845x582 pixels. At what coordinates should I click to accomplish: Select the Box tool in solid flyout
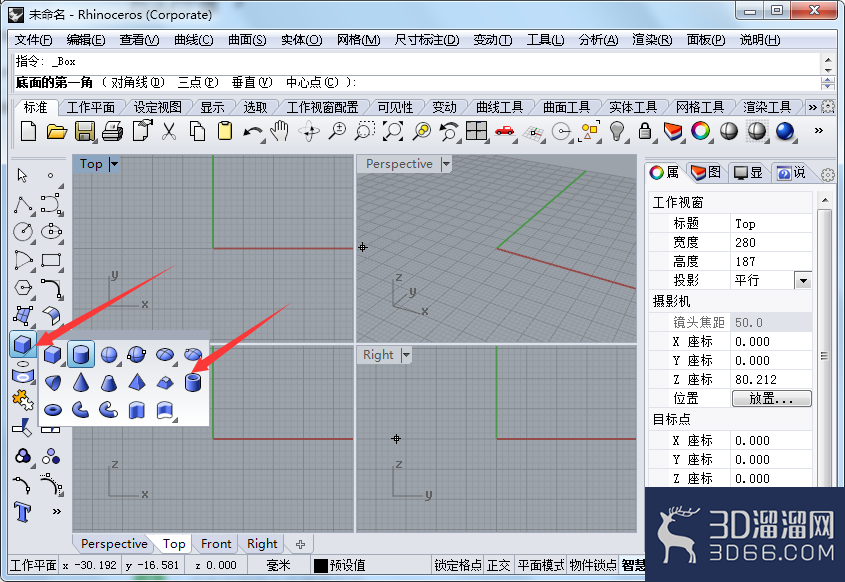click(53, 354)
